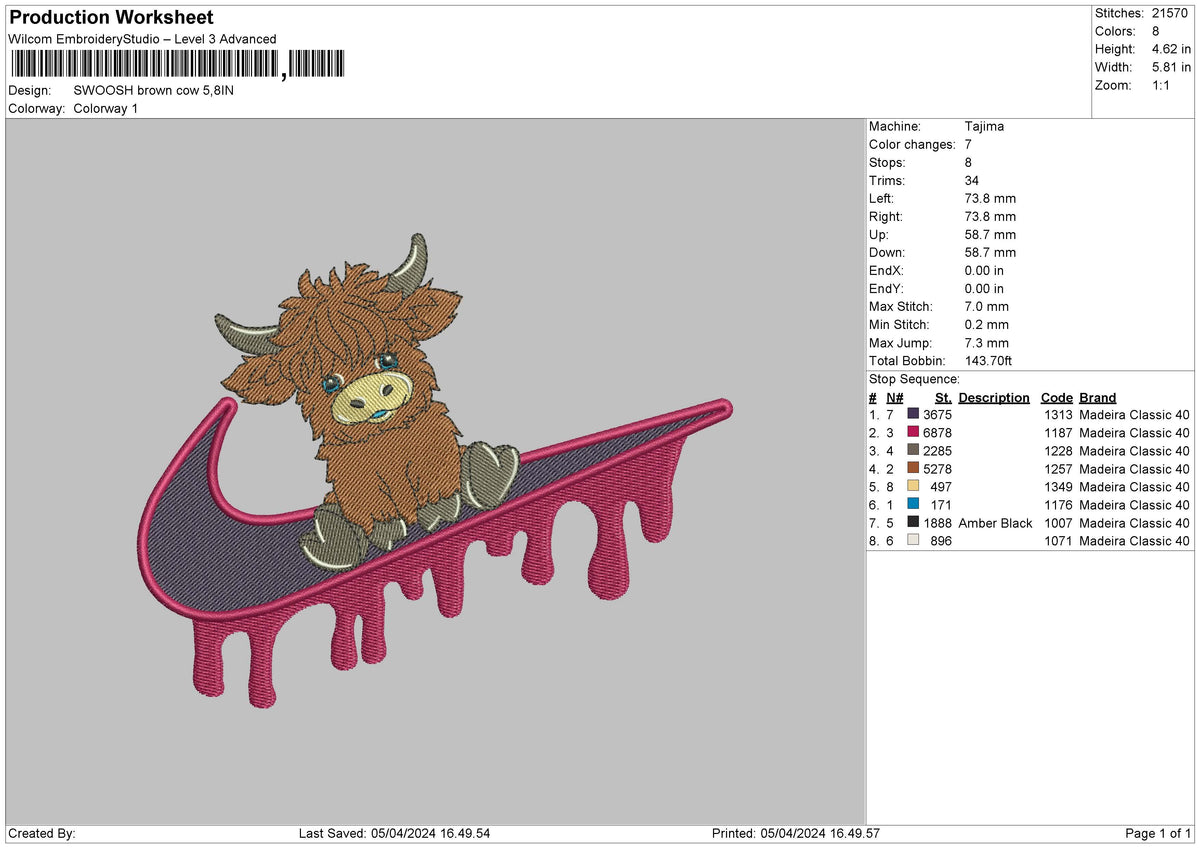Click the Production Worksheet title
This screenshot has height=848, width=1200.
click(111, 18)
